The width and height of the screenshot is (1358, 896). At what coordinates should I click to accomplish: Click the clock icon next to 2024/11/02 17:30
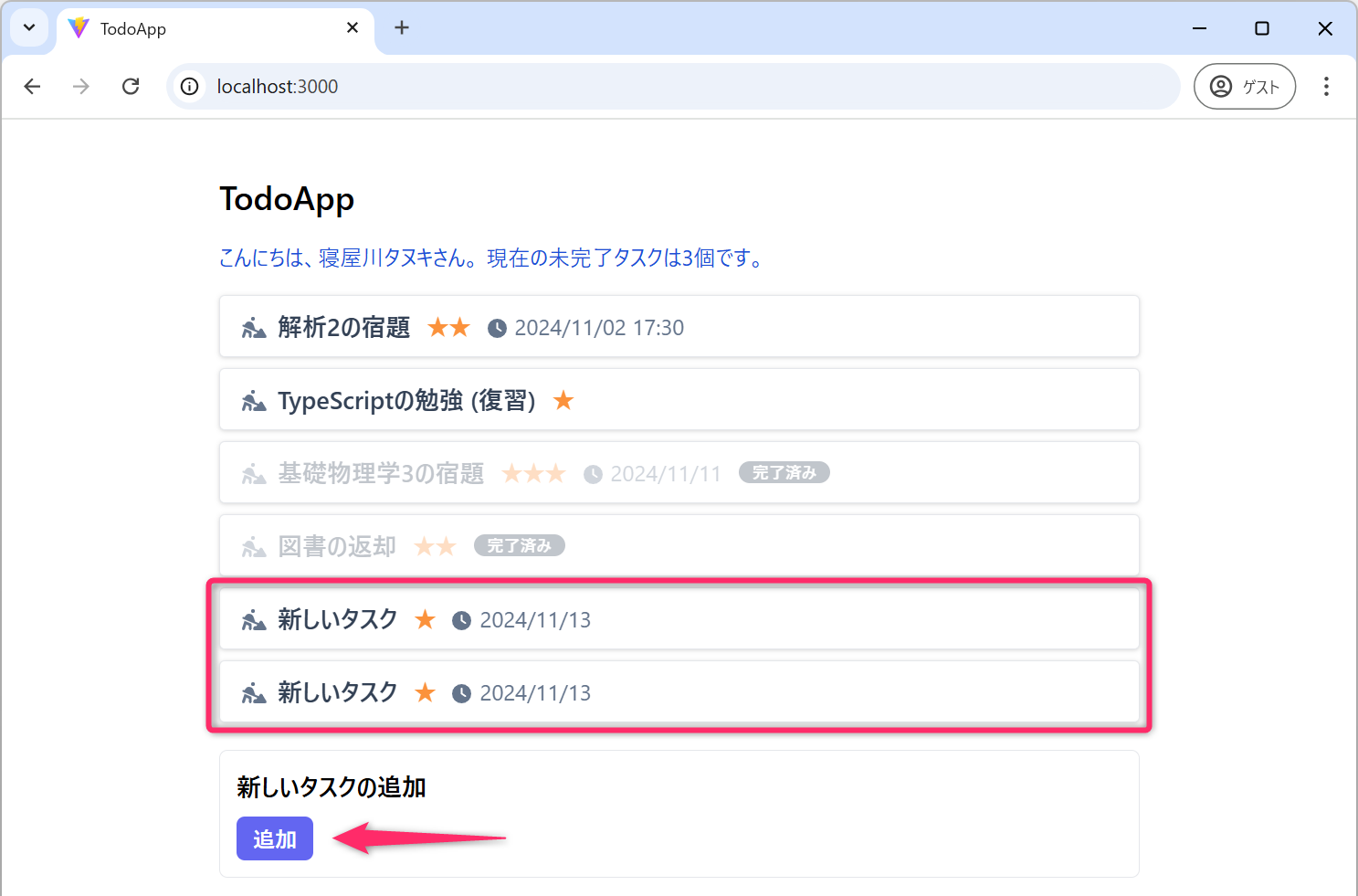pyautogui.click(x=497, y=328)
